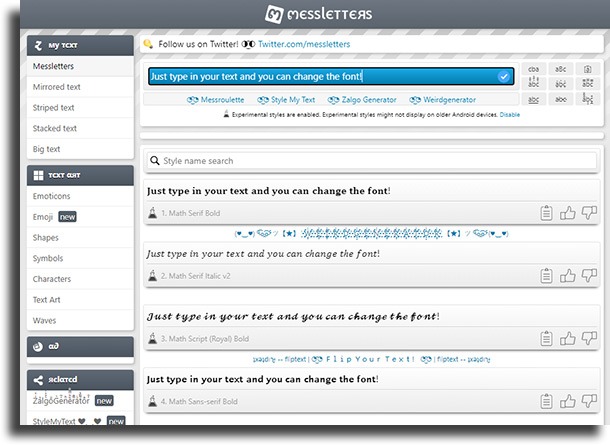Screen dimensions: 610x445
Task: Dislike the Math Script (Royal) Bold style
Action: (x=589, y=338)
